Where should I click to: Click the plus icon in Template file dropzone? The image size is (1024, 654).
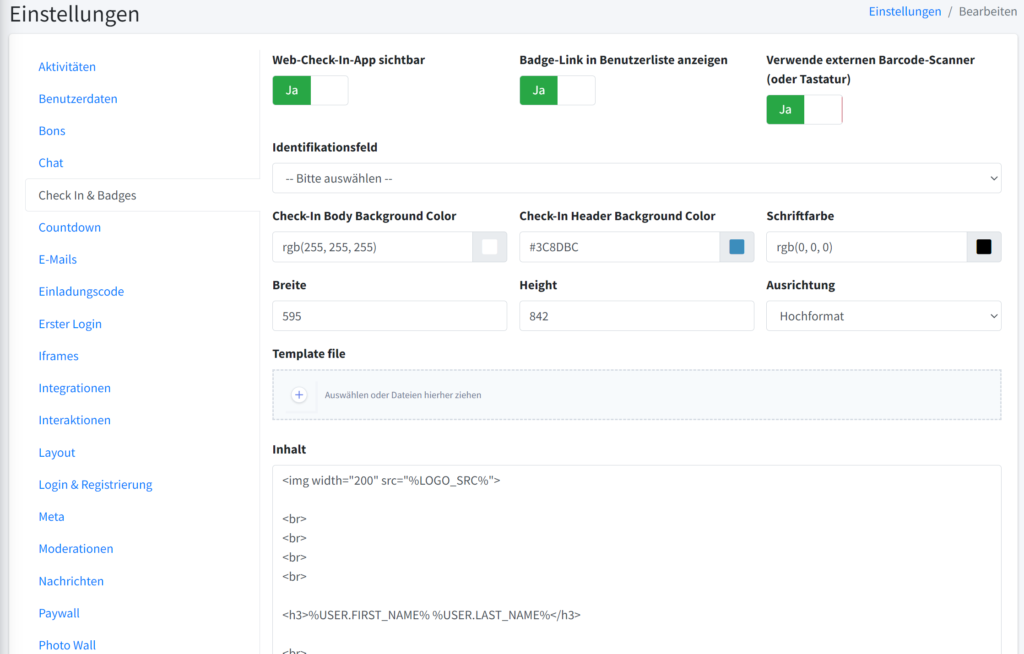(x=299, y=395)
